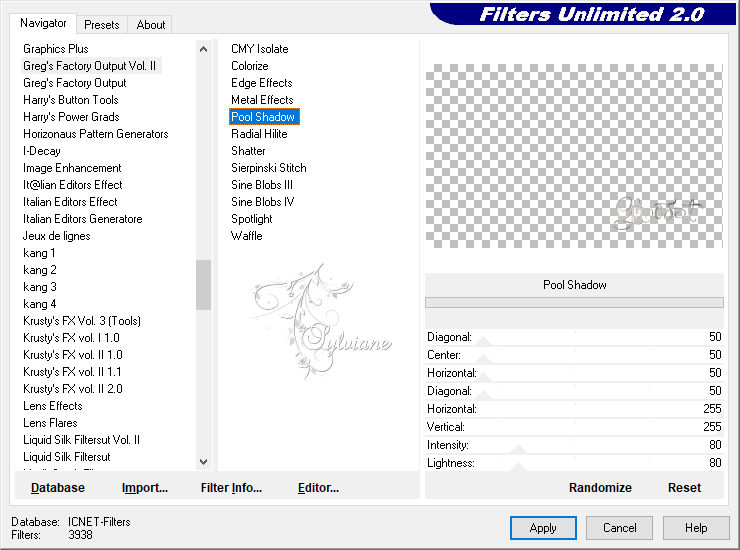Select Harry's Button Tools

point(71,100)
